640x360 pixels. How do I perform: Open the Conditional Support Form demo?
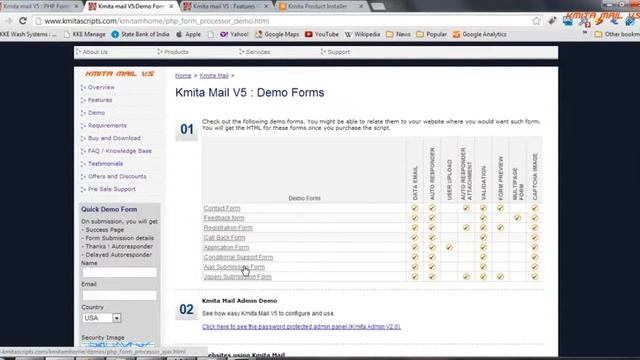click(238, 257)
